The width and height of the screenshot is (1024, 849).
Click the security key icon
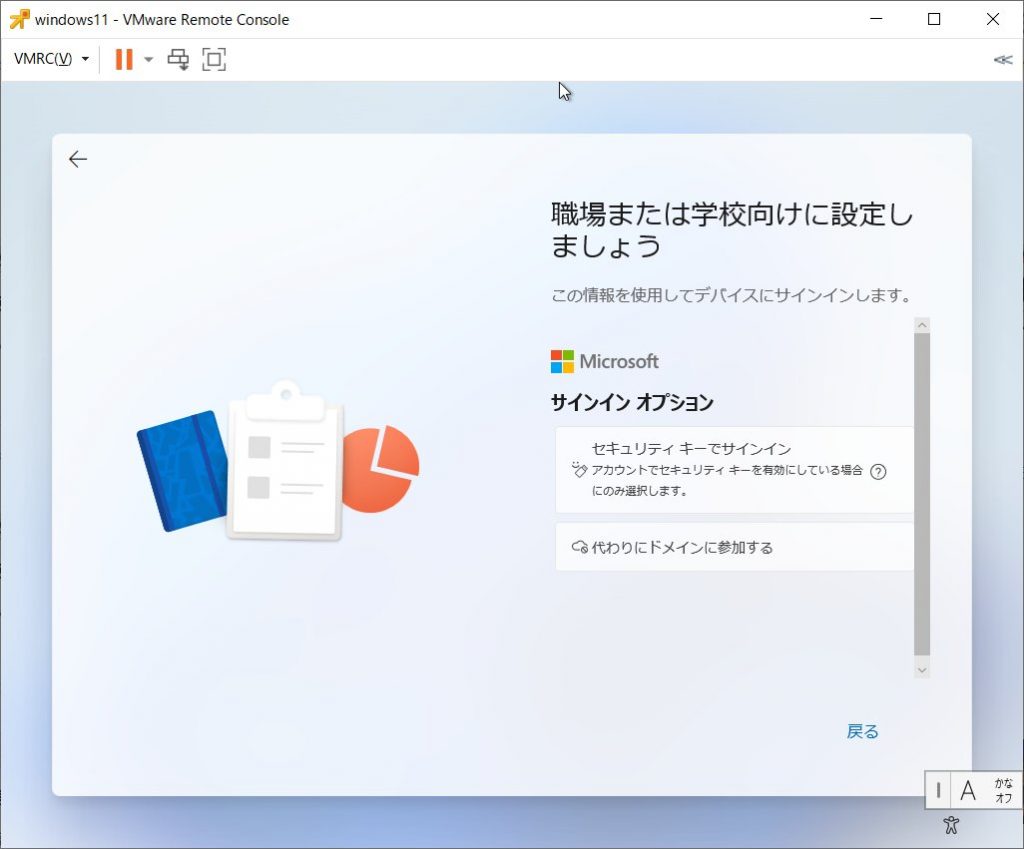click(x=579, y=470)
